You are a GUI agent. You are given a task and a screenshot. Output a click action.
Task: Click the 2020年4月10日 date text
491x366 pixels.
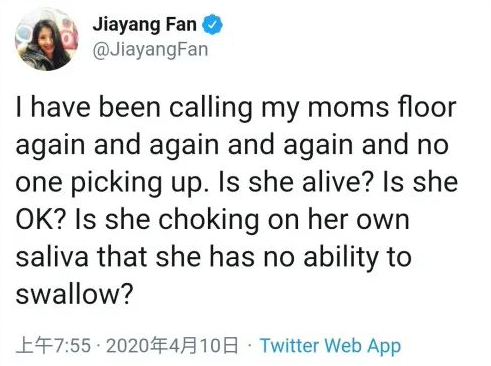coord(172,346)
